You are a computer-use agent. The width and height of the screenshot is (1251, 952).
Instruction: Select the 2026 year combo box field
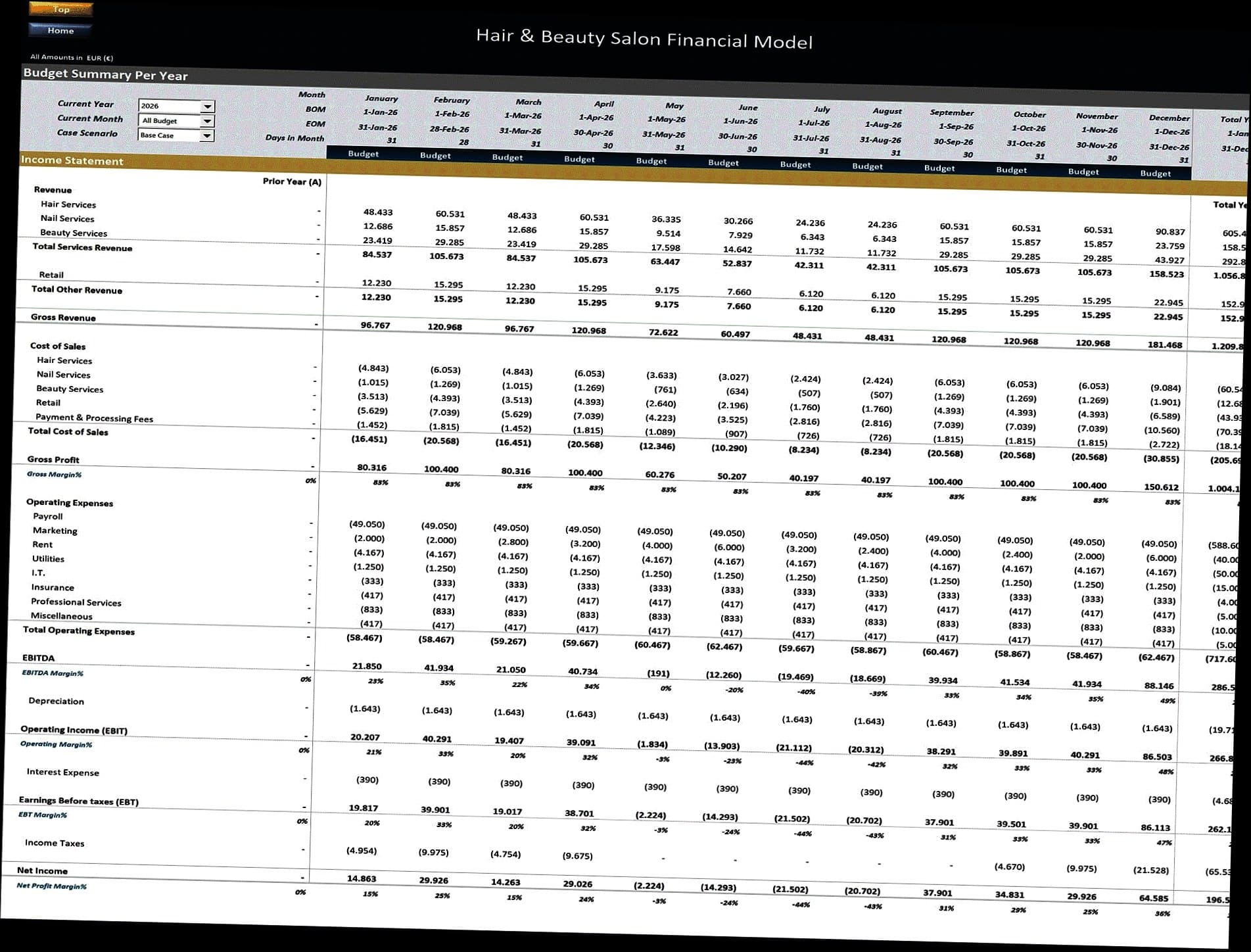169,106
